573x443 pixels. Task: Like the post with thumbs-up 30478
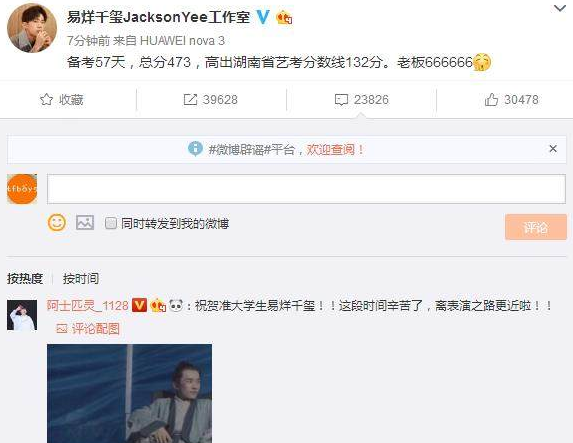(x=491, y=99)
